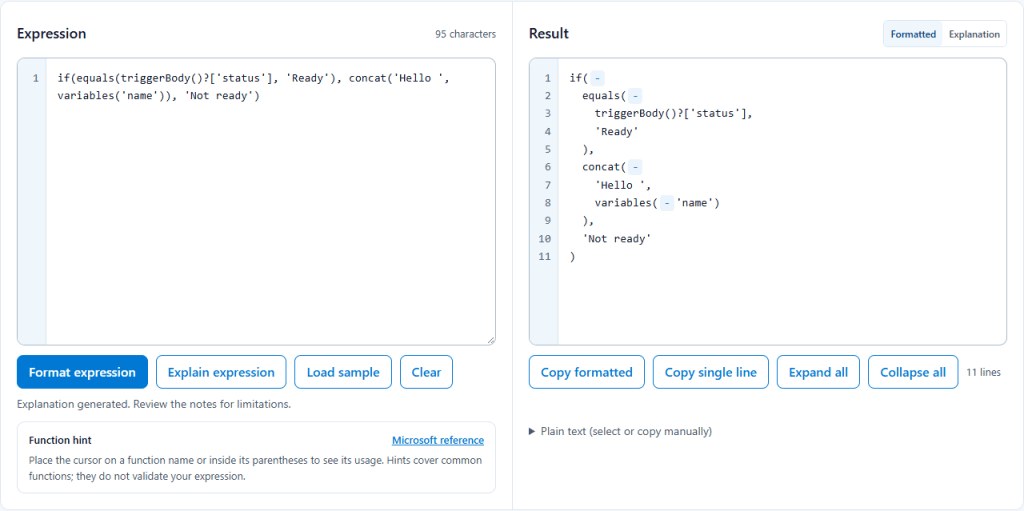Click the Result panel heading
Viewport: 1024px width, 511px height.
tap(549, 34)
